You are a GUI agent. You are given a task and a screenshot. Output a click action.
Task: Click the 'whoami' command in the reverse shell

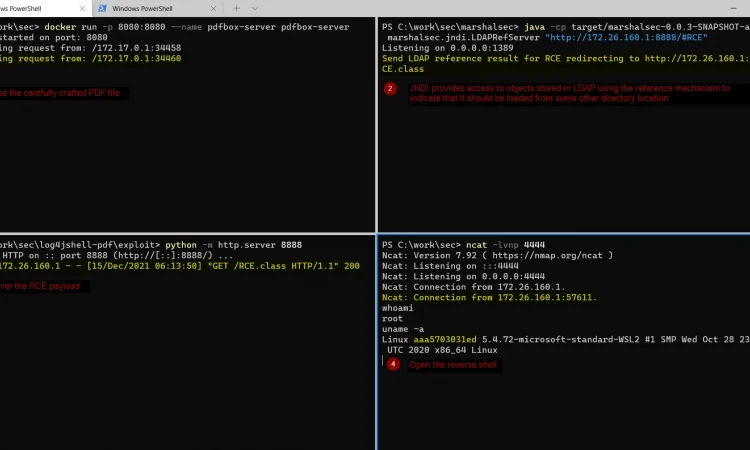[x=397, y=308]
